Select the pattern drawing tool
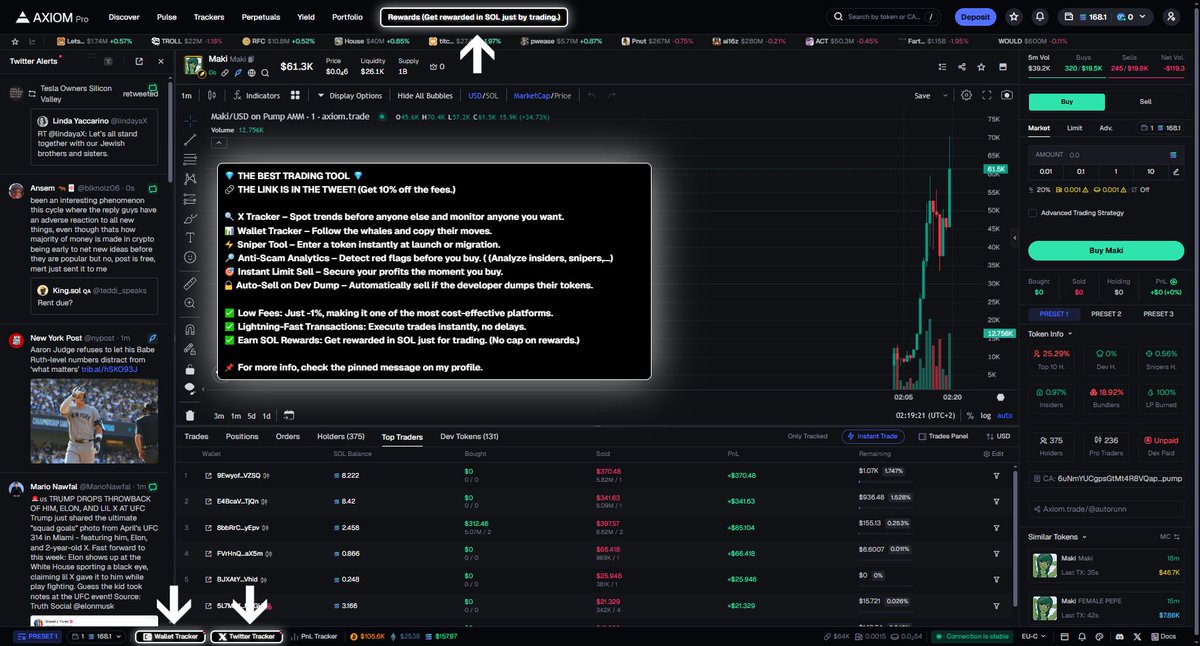The width and height of the screenshot is (1200, 646). (190, 178)
